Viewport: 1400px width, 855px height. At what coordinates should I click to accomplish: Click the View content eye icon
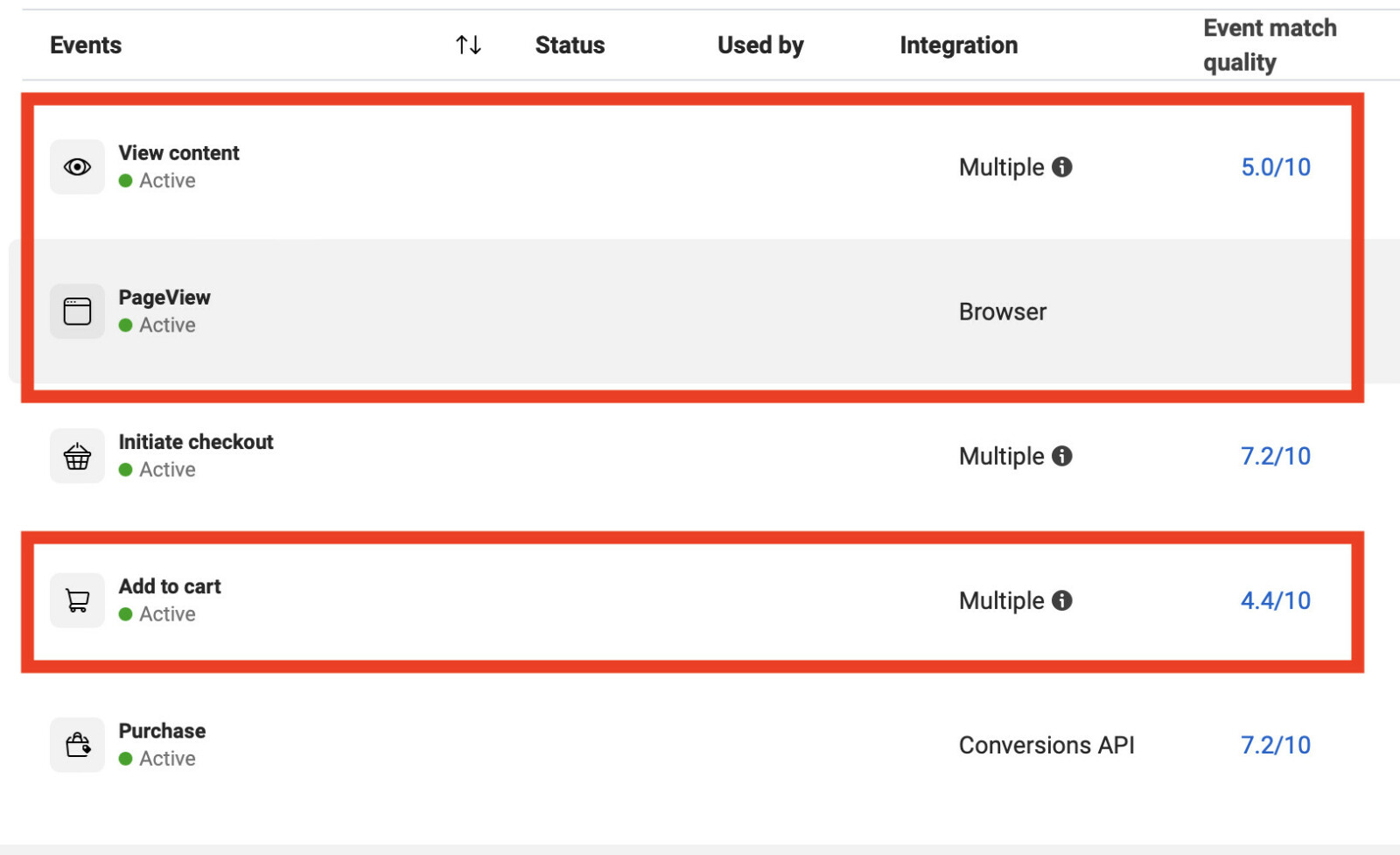[x=77, y=166]
